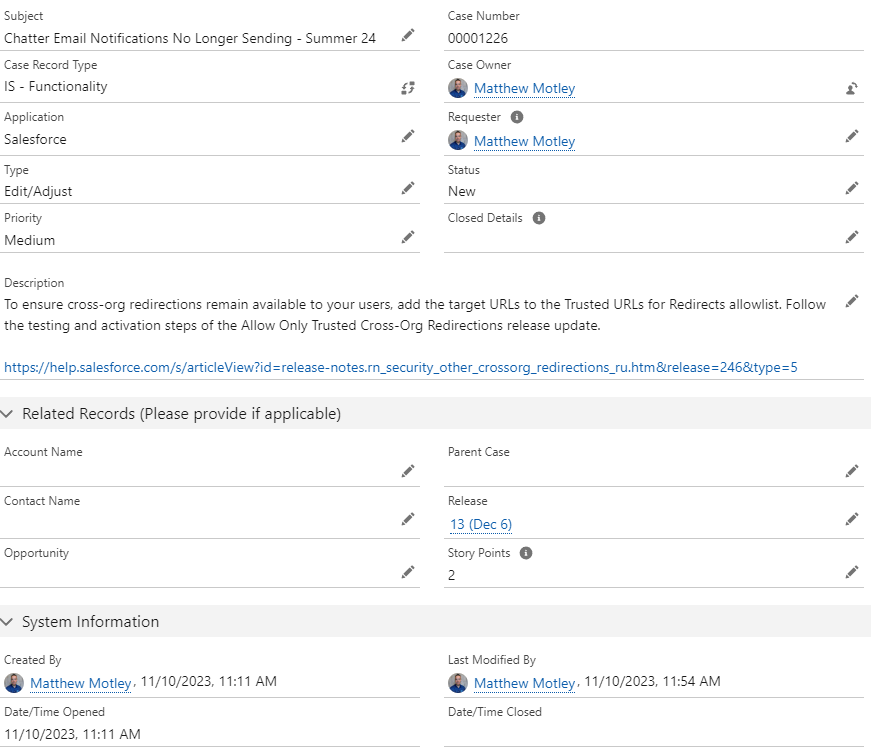
Task: Click the Requester info help icon
Action: (x=517, y=117)
